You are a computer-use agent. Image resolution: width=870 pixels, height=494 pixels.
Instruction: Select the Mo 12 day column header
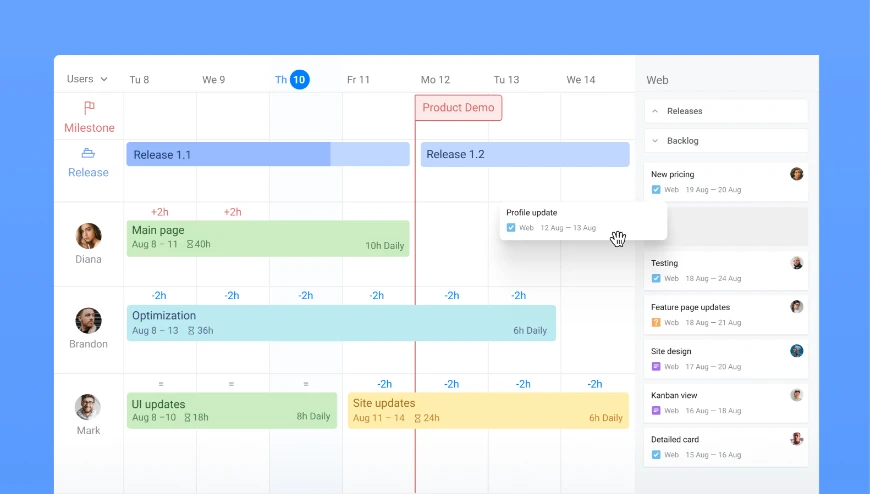[x=436, y=80]
